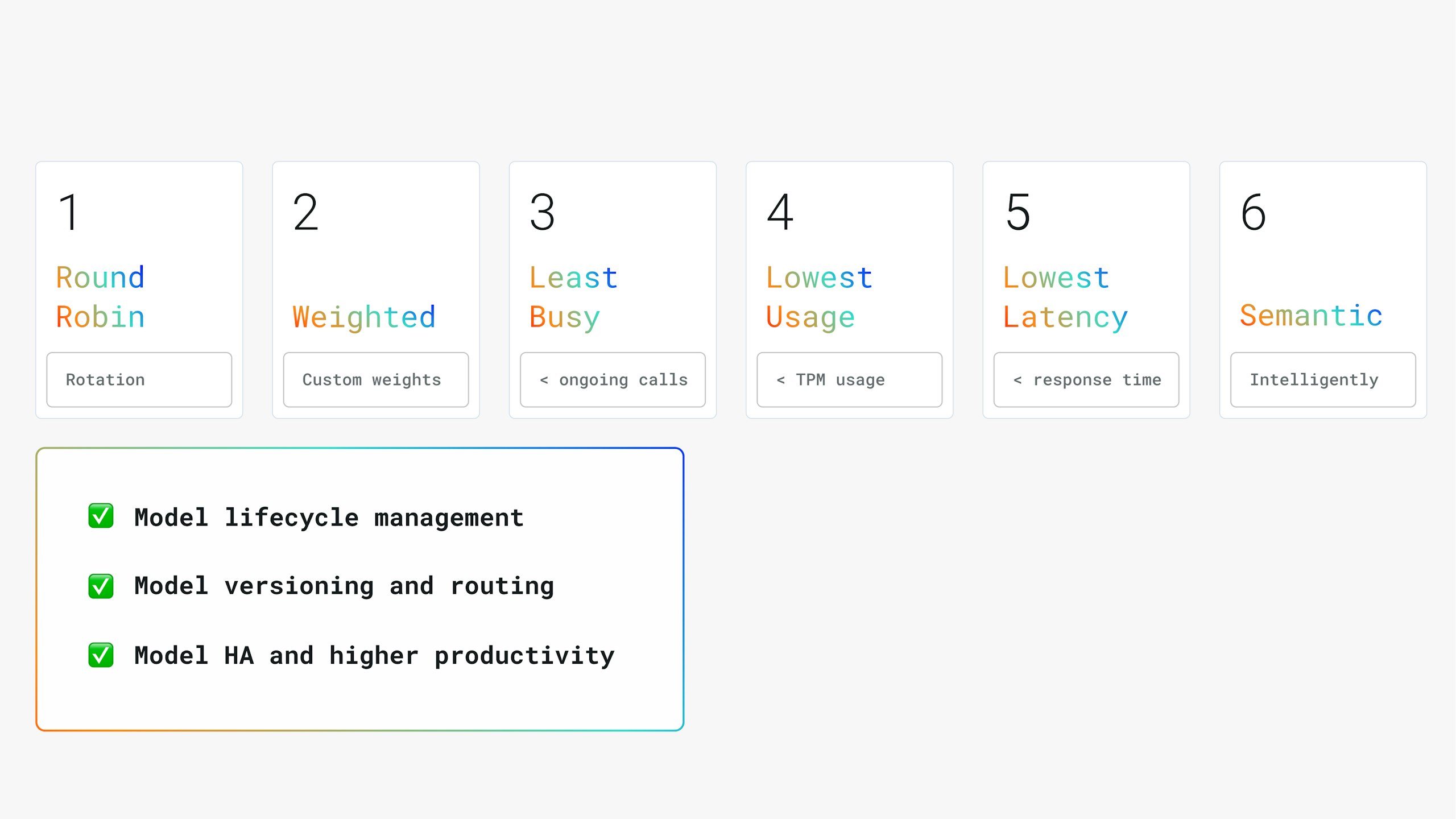This screenshot has height=819, width=1456.
Task: Click the Model versioning and routing text
Action: (x=344, y=586)
